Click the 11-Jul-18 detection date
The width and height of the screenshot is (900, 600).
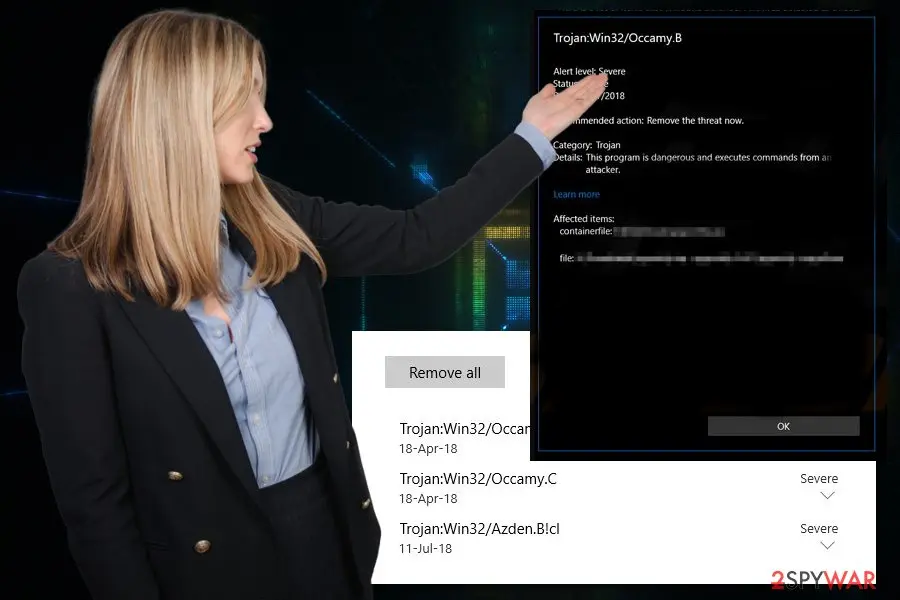point(425,549)
